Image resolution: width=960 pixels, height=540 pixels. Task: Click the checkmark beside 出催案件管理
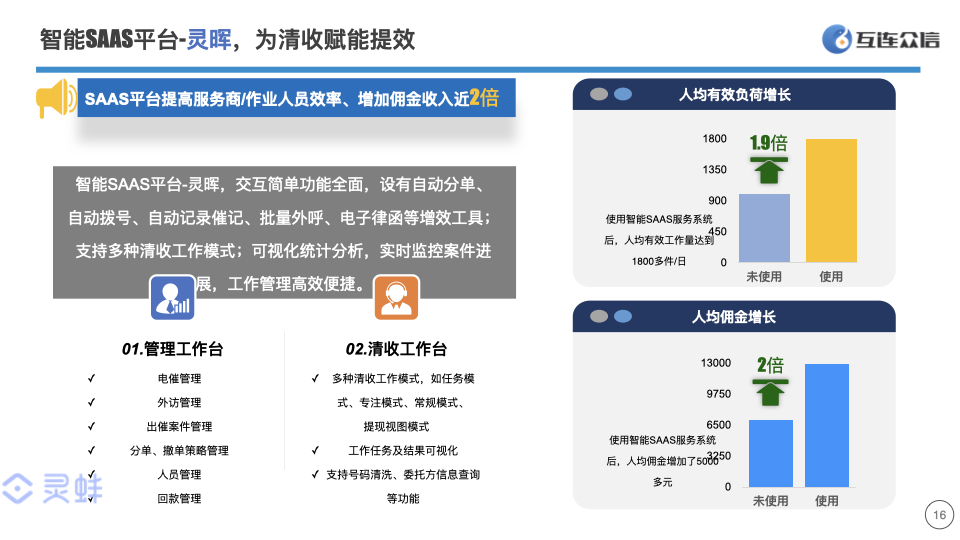91,426
